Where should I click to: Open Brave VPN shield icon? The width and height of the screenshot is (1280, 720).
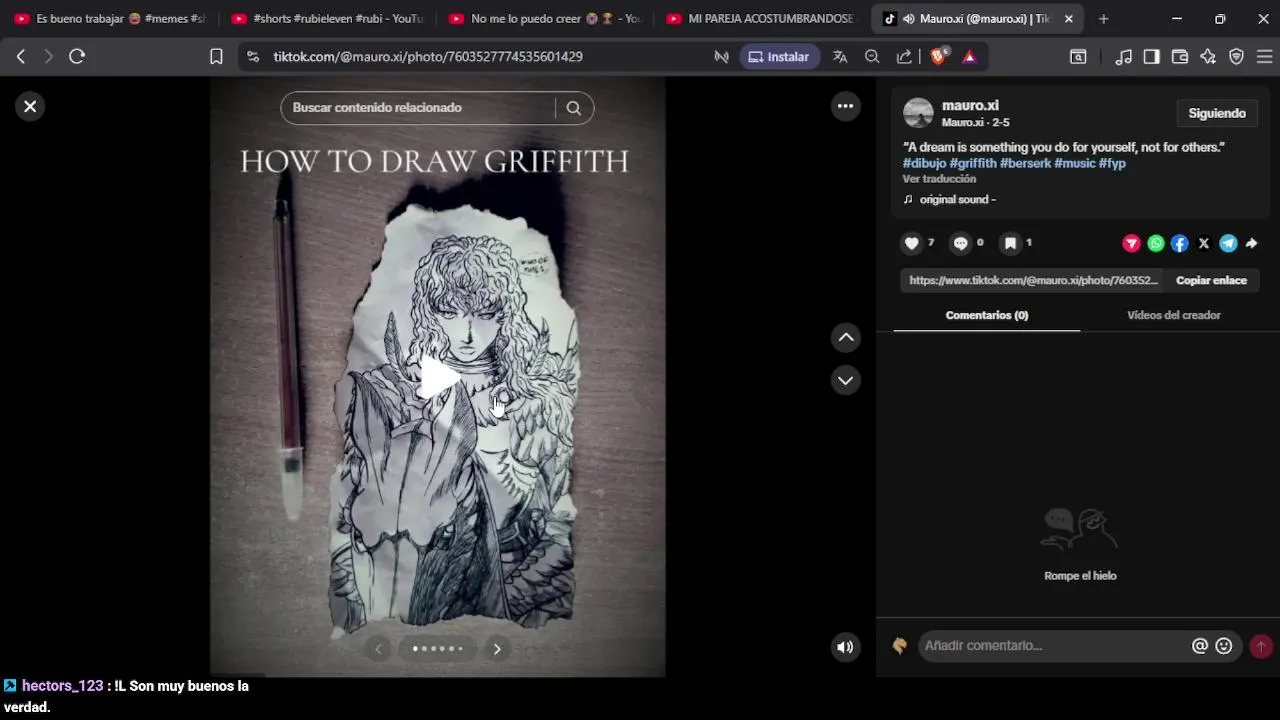[1236, 57]
